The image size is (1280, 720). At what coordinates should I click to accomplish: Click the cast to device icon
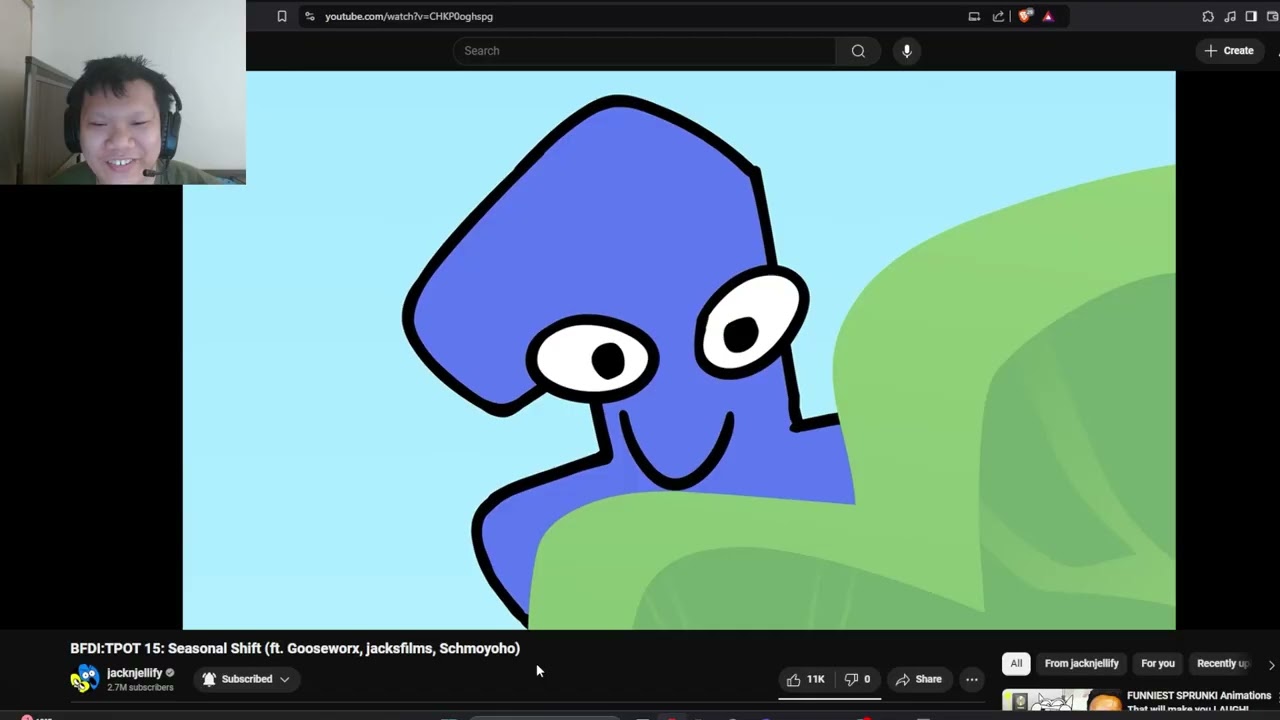974,16
